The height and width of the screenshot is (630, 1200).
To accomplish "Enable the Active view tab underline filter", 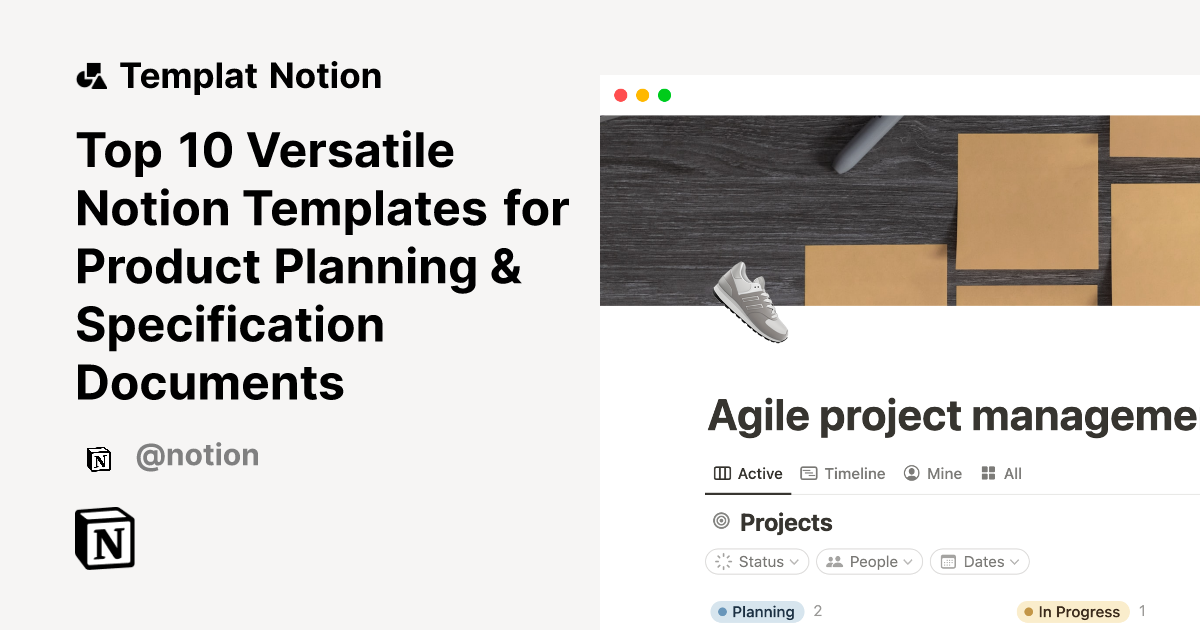I will point(747,473).
